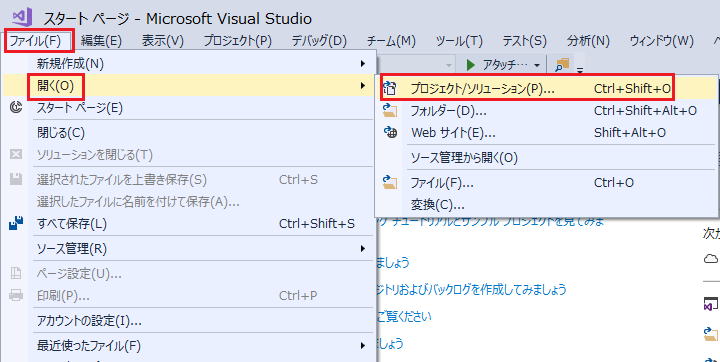Click the open file folder icon beside ファイル(F)...
This screenshot has height=362, width=720.
coord(390,182)
